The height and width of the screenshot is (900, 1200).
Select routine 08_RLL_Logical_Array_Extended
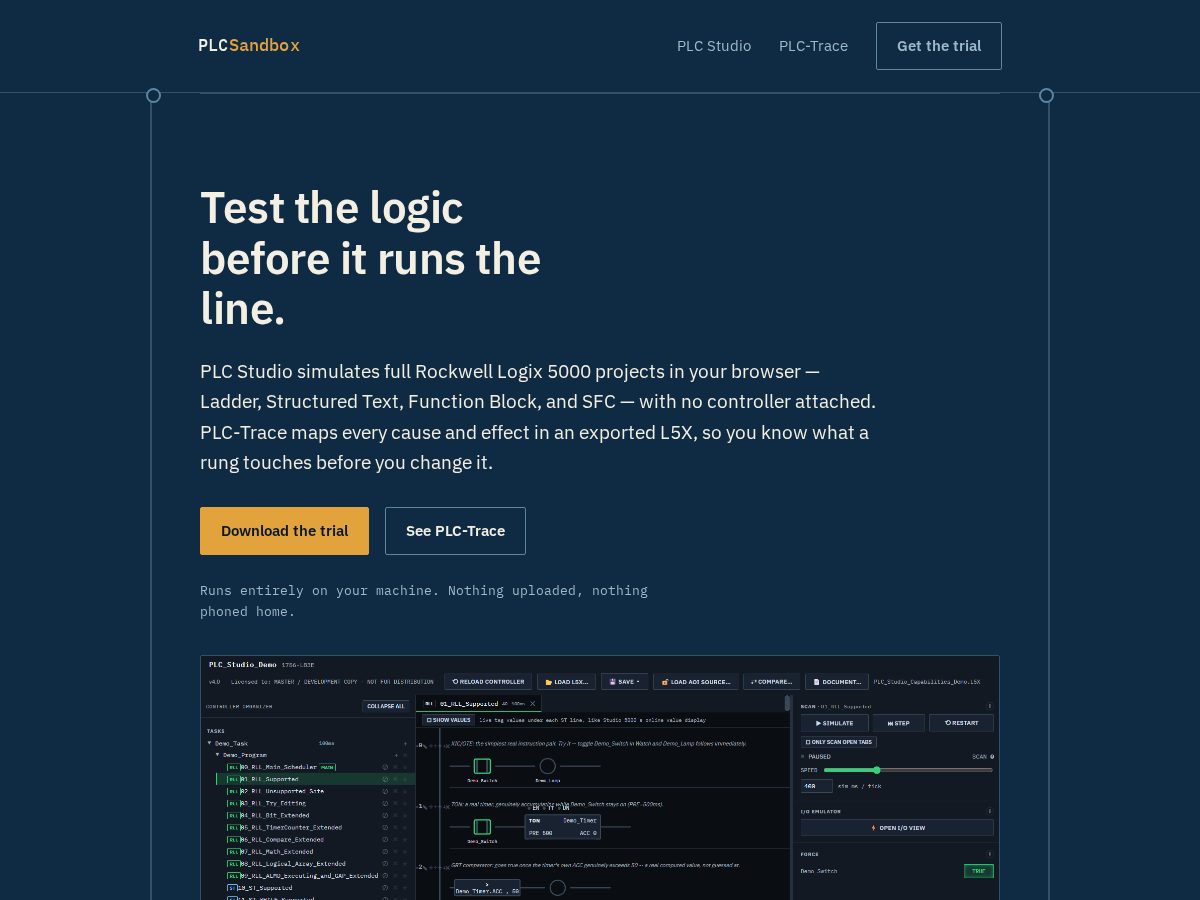click(x=292, y=863)
